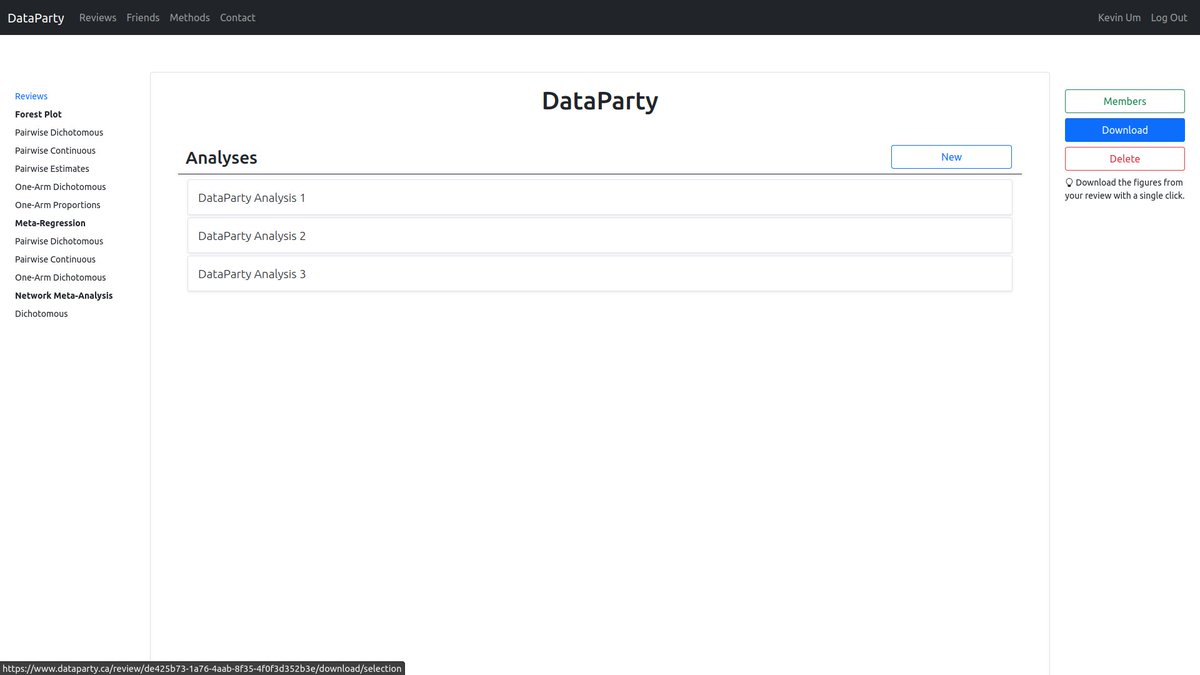Open DataParty Analysis 1
Viewport: 1200px width, 675px height.
pos(600,198)
